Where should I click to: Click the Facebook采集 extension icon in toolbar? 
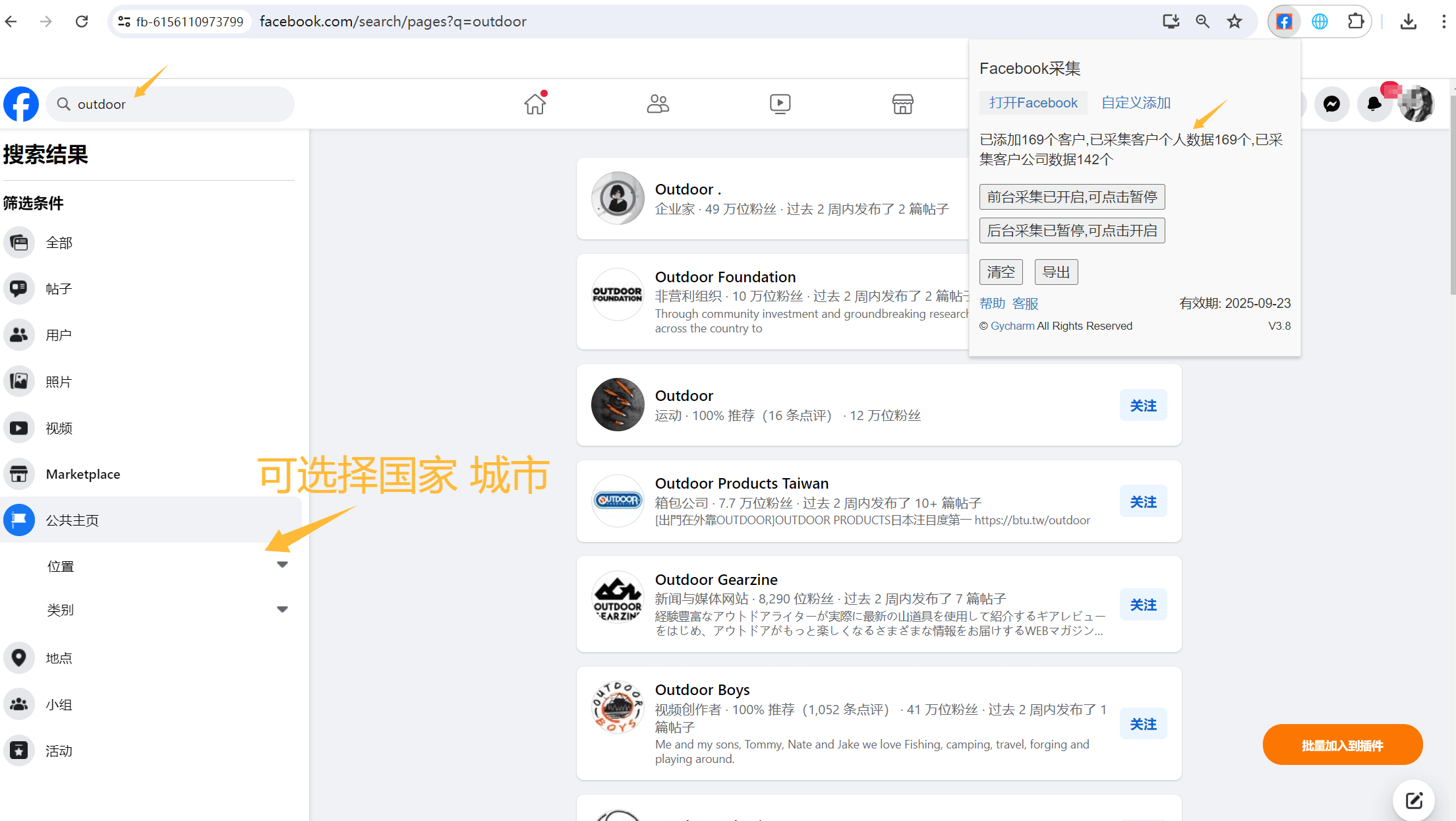pyautogui.click(x=1283, y=22)
